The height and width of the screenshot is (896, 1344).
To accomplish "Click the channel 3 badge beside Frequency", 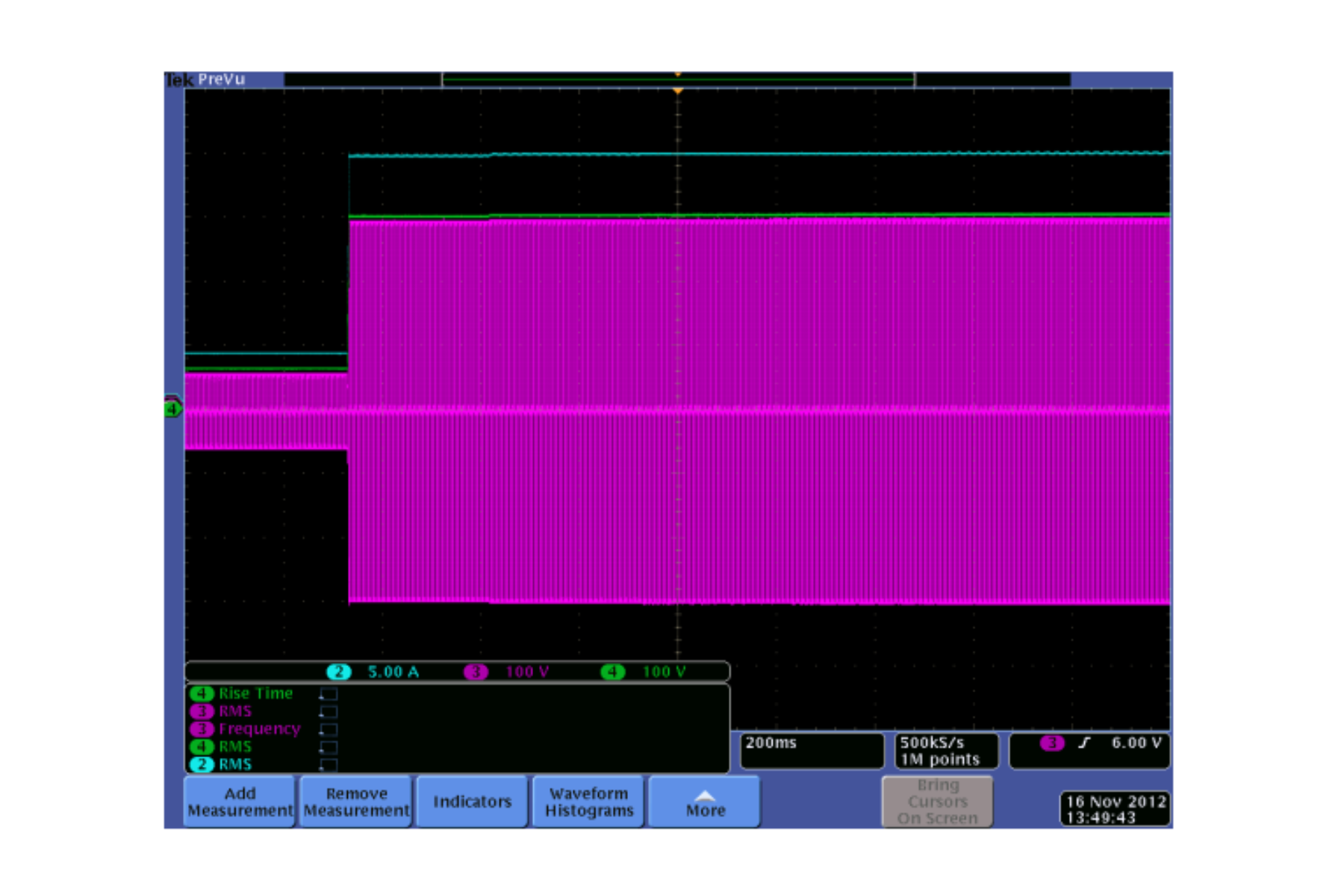I will point(202,729).
